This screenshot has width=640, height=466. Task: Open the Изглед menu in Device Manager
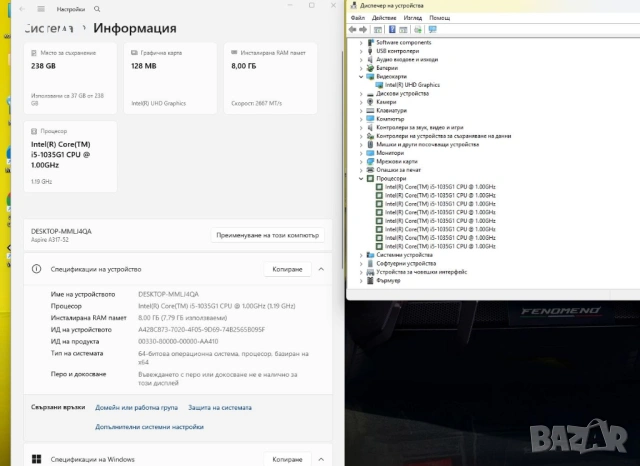pos(413,18)
